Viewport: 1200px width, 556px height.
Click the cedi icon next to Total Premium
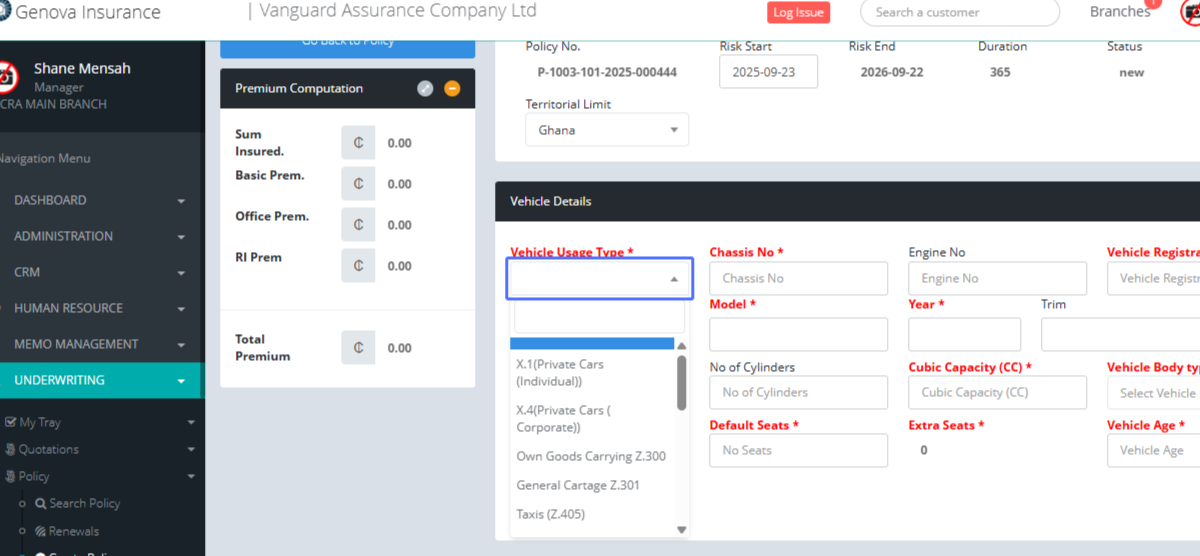pyautogui.click(x=358, y=348)
